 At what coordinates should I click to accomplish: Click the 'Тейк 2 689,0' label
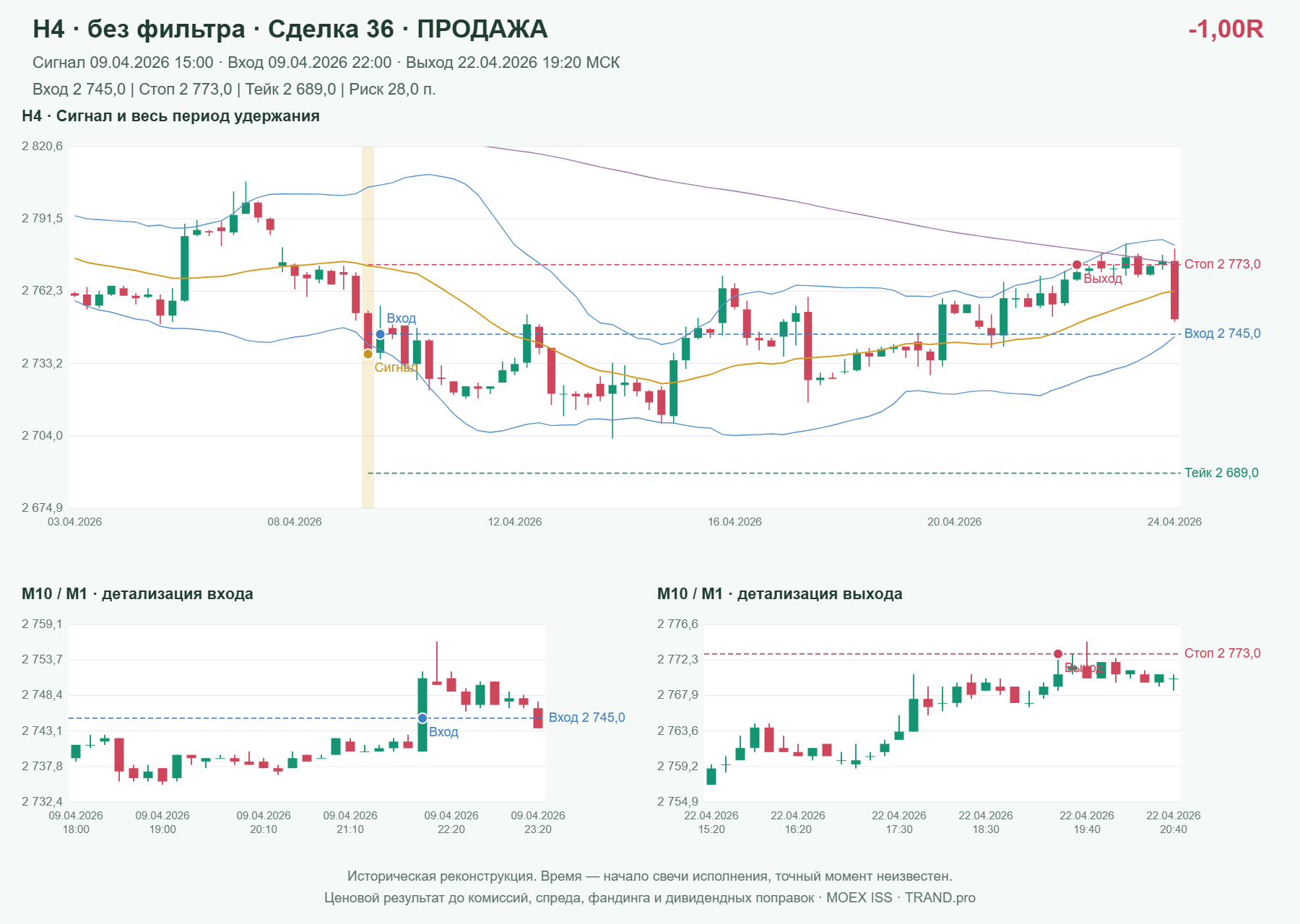(1221, 473)
